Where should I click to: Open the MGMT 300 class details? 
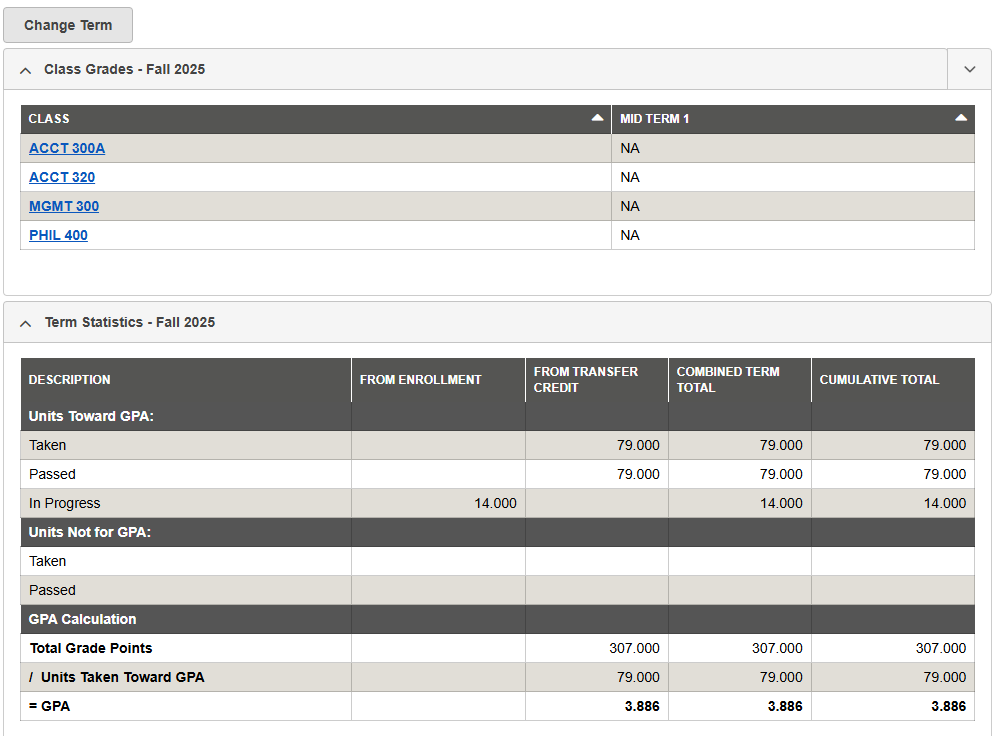[64, 206]
